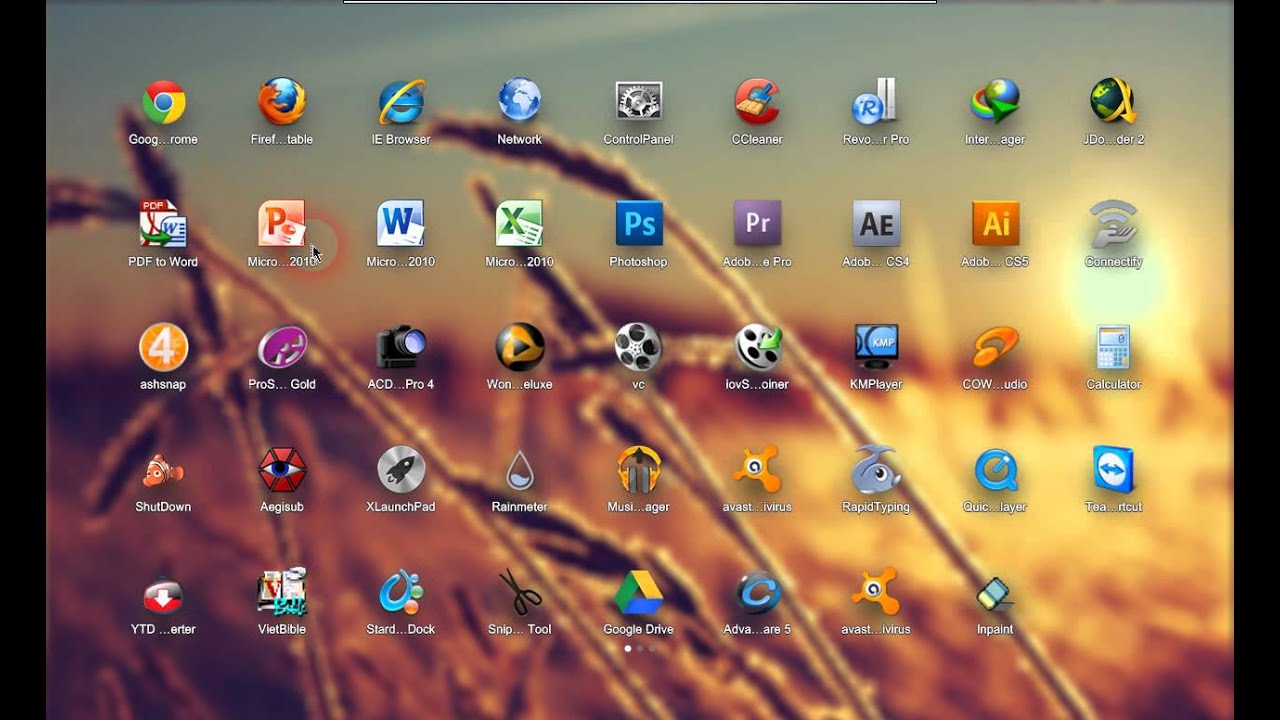Launch the Connectify hotspot icon

(1113, 224)
